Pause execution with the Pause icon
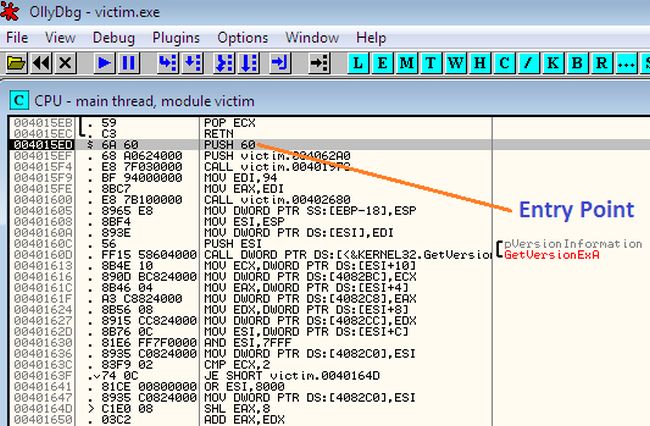 (129, 63)
